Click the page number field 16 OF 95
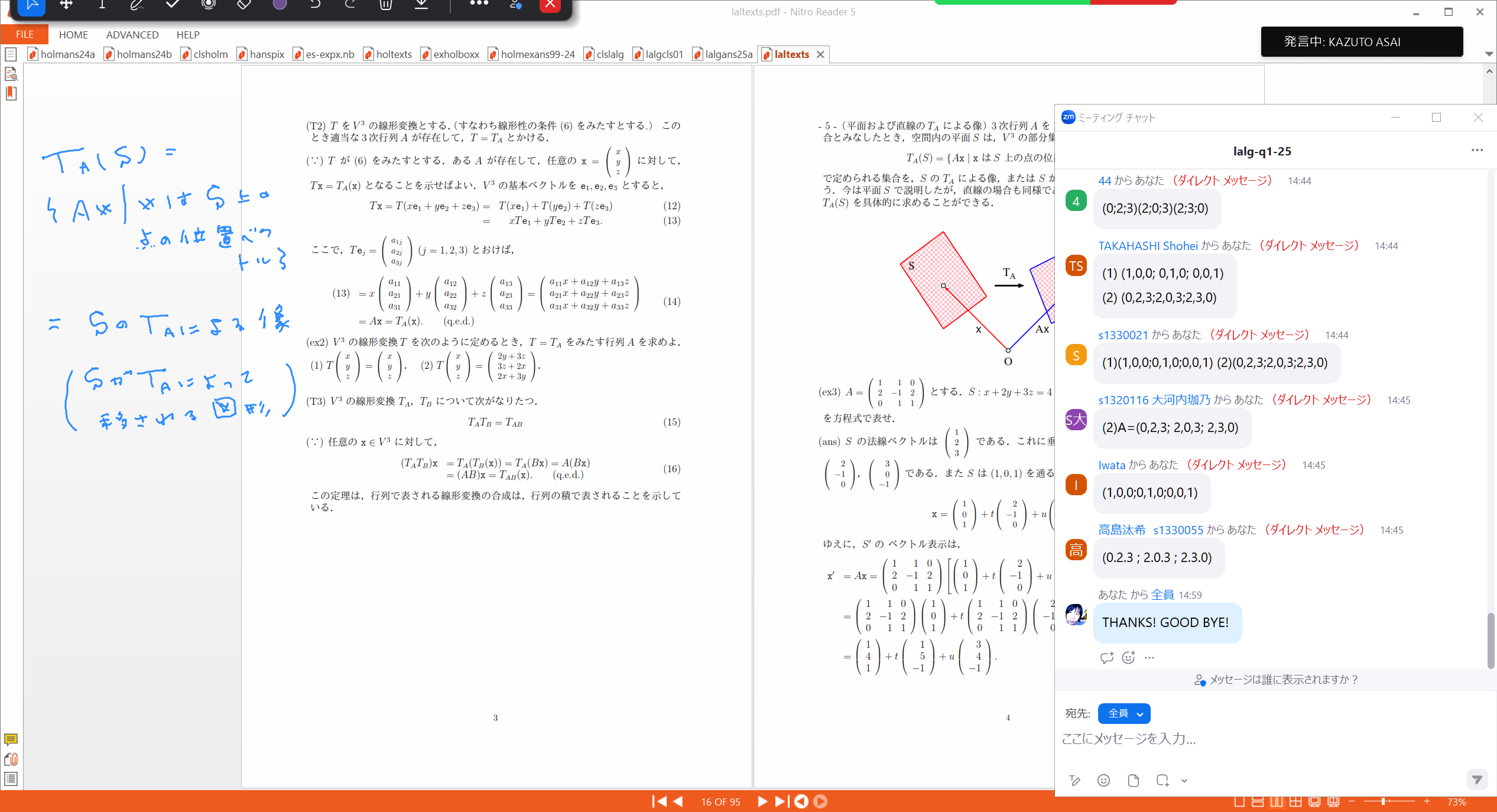The image size is (1497, 812). click(x=720, y=802)
